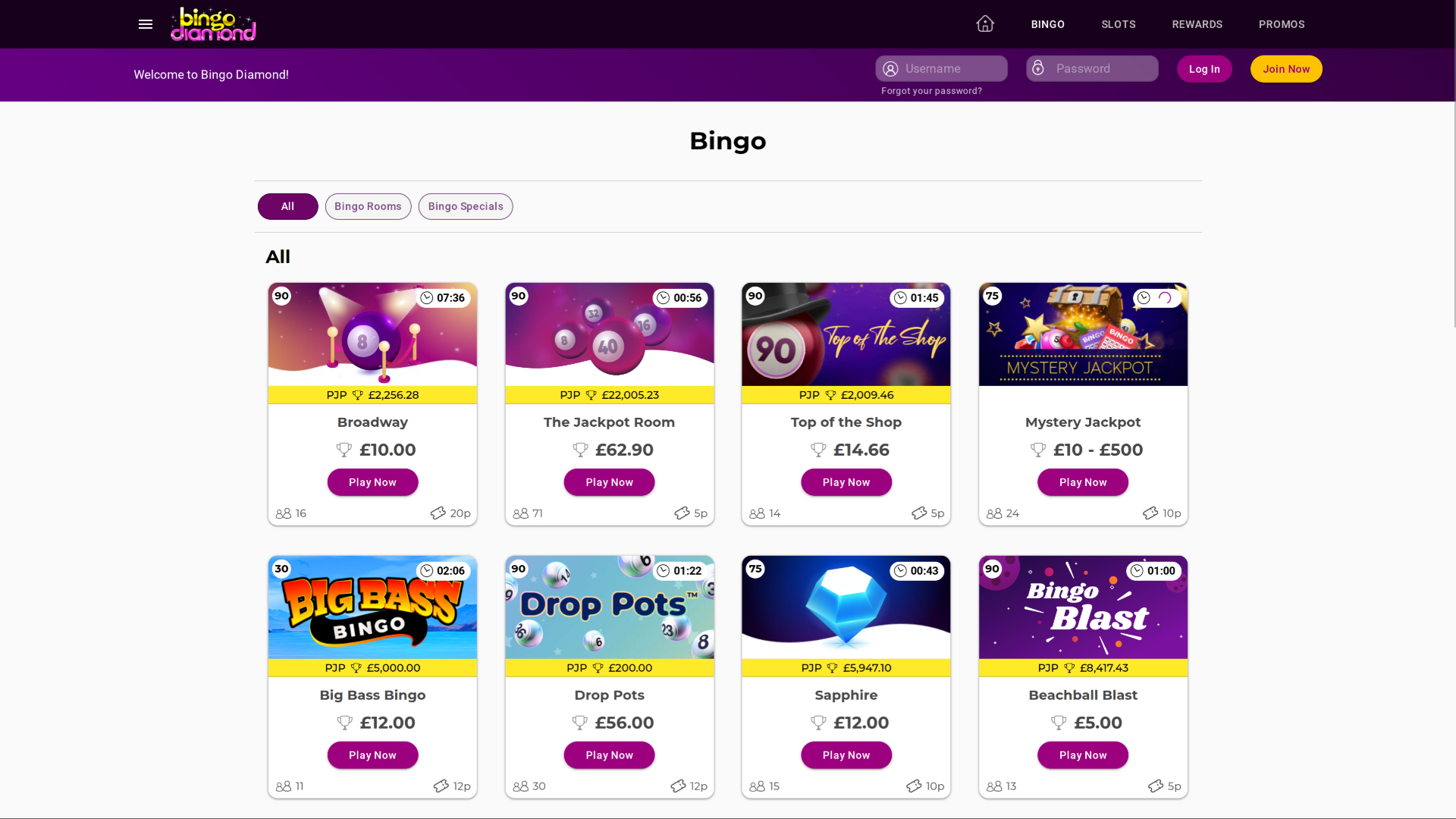Activate the All filter pill
Screen dimensions: 1456x819
287,206
